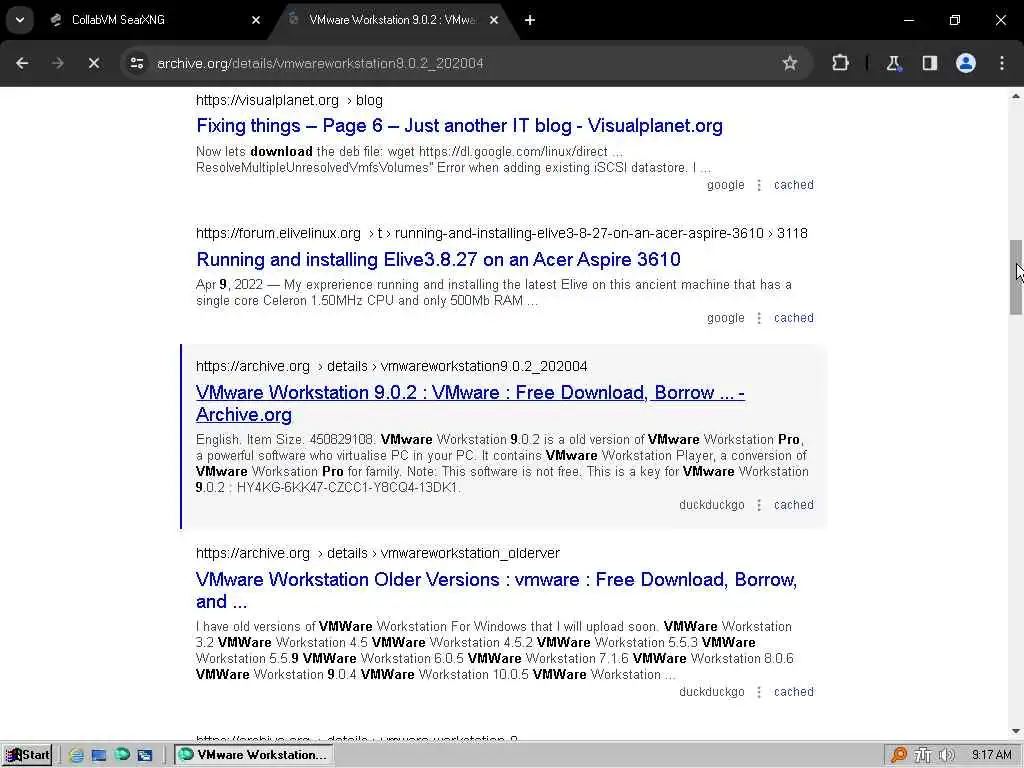Open the Windows Start menu
The height and width of the screenshot is (768, 1024).
click(x=27, y=755)
